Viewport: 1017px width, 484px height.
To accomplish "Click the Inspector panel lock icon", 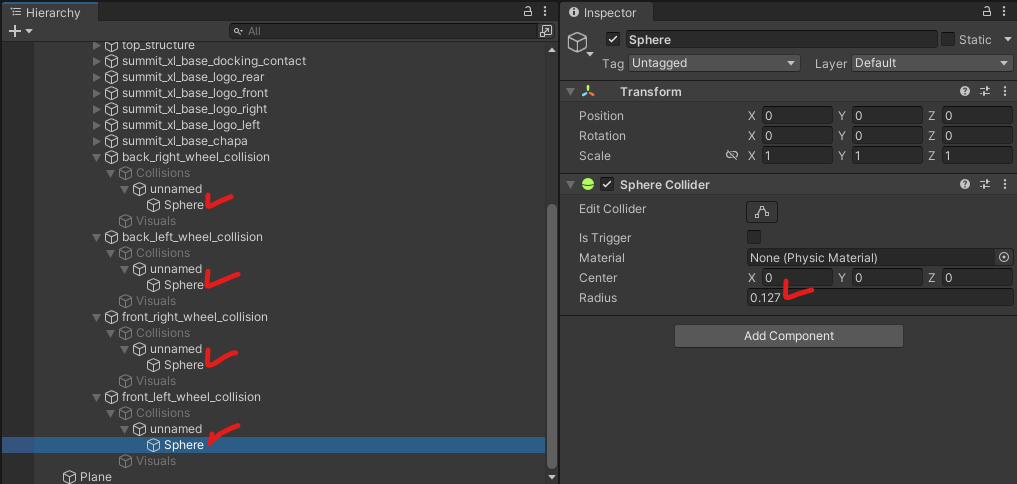I will pos(986,11).
